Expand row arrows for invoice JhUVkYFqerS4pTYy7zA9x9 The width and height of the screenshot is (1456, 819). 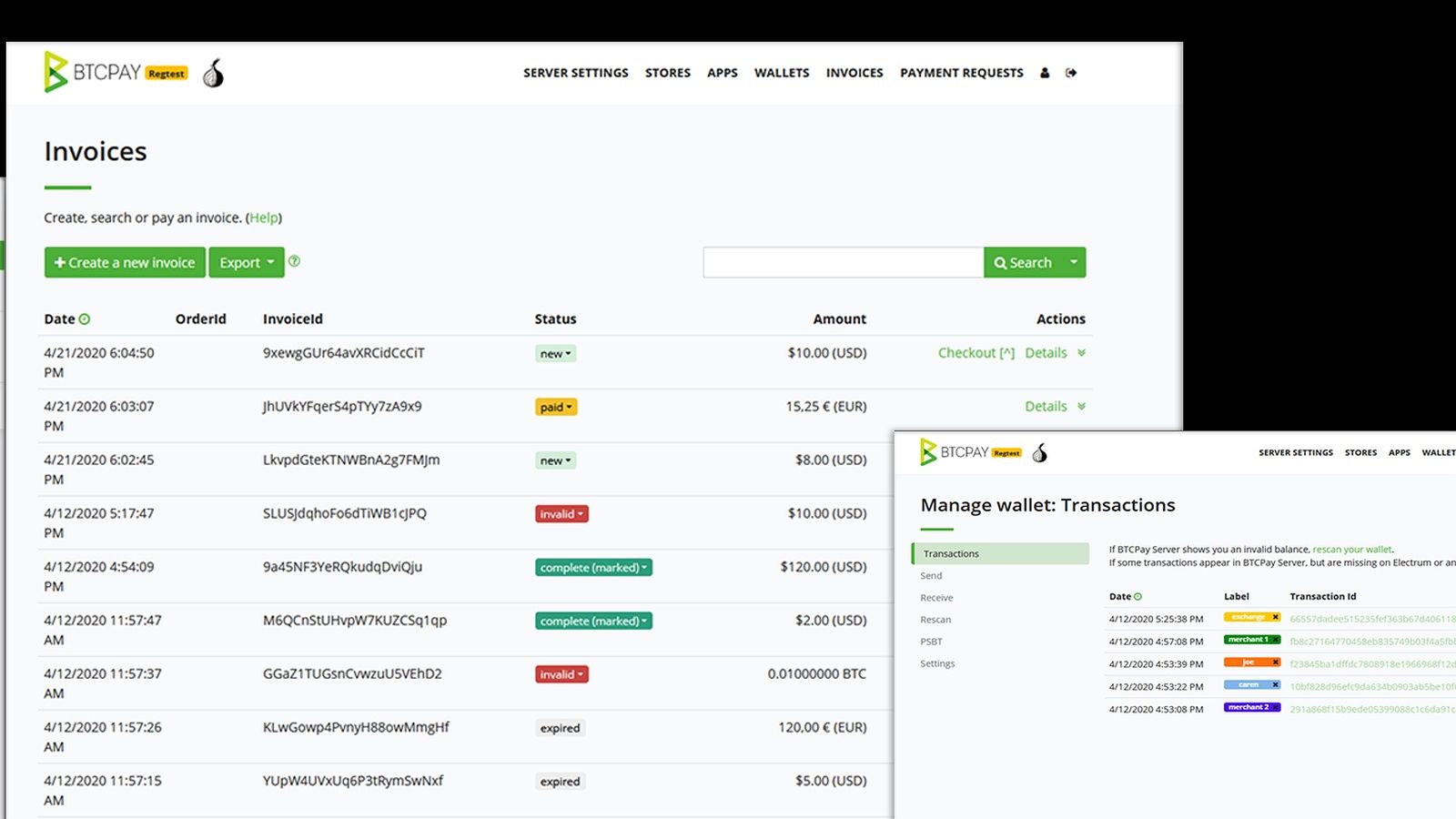point(1081,407)
